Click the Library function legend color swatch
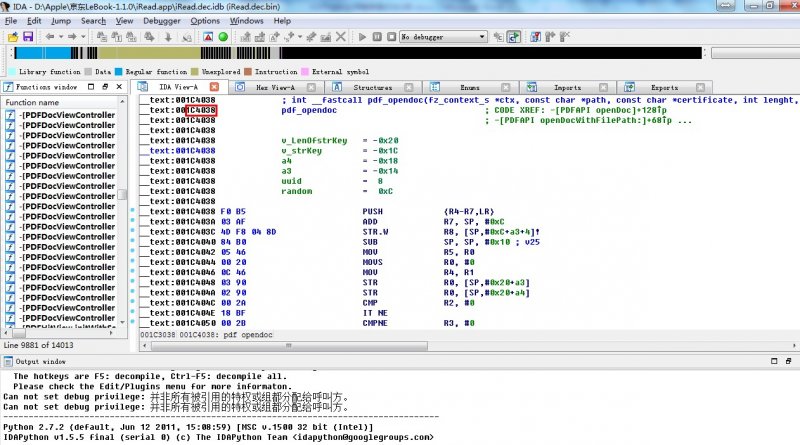This screenshot has width=800, height=445. point(12,72)
